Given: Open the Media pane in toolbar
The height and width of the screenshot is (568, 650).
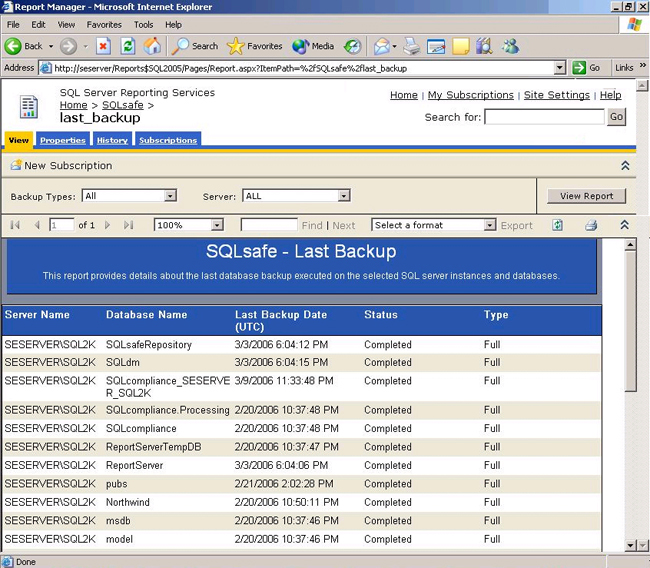Looking at the screenshot, I should click(313, 46).
